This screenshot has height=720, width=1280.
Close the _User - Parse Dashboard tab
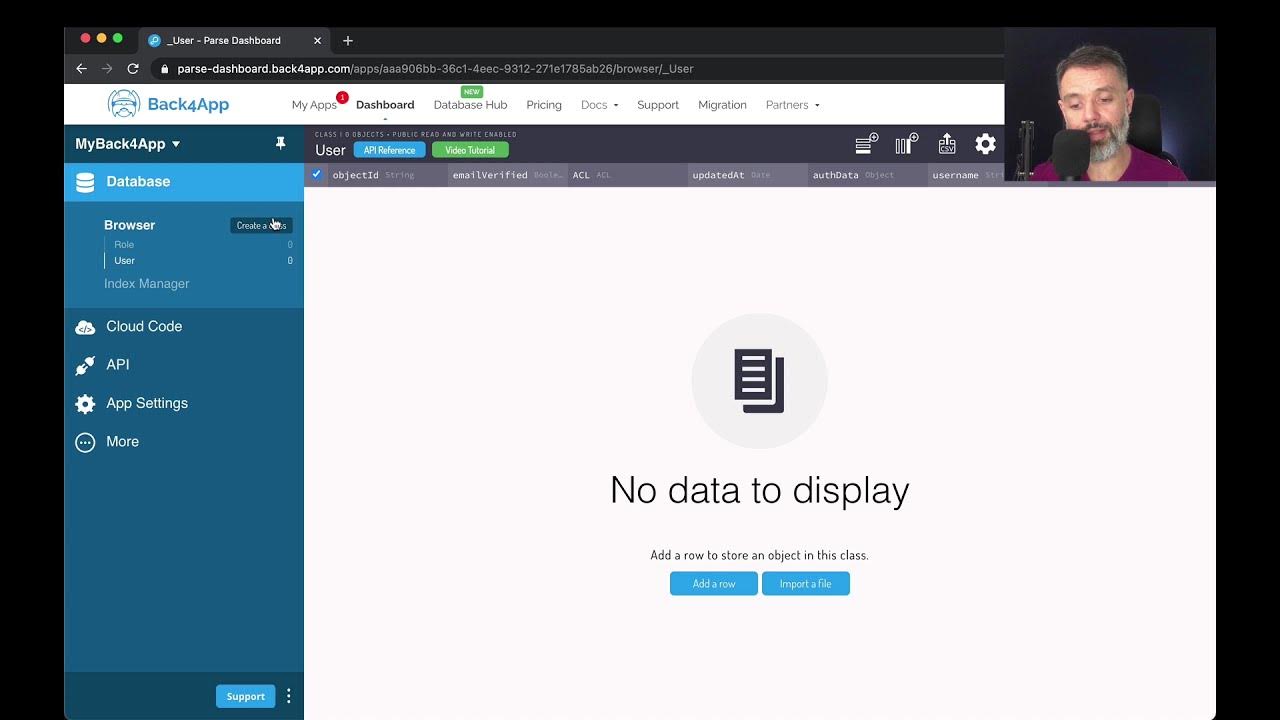tap(318, 40)
